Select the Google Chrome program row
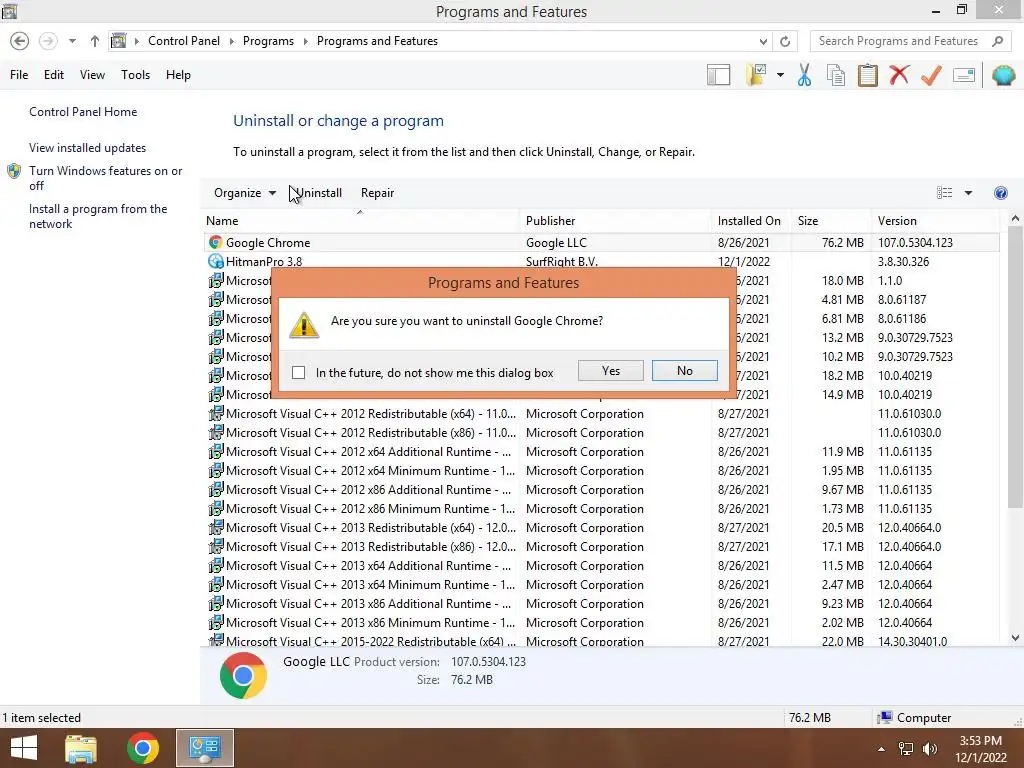1024x768 pixels. [x=601, y=242]
